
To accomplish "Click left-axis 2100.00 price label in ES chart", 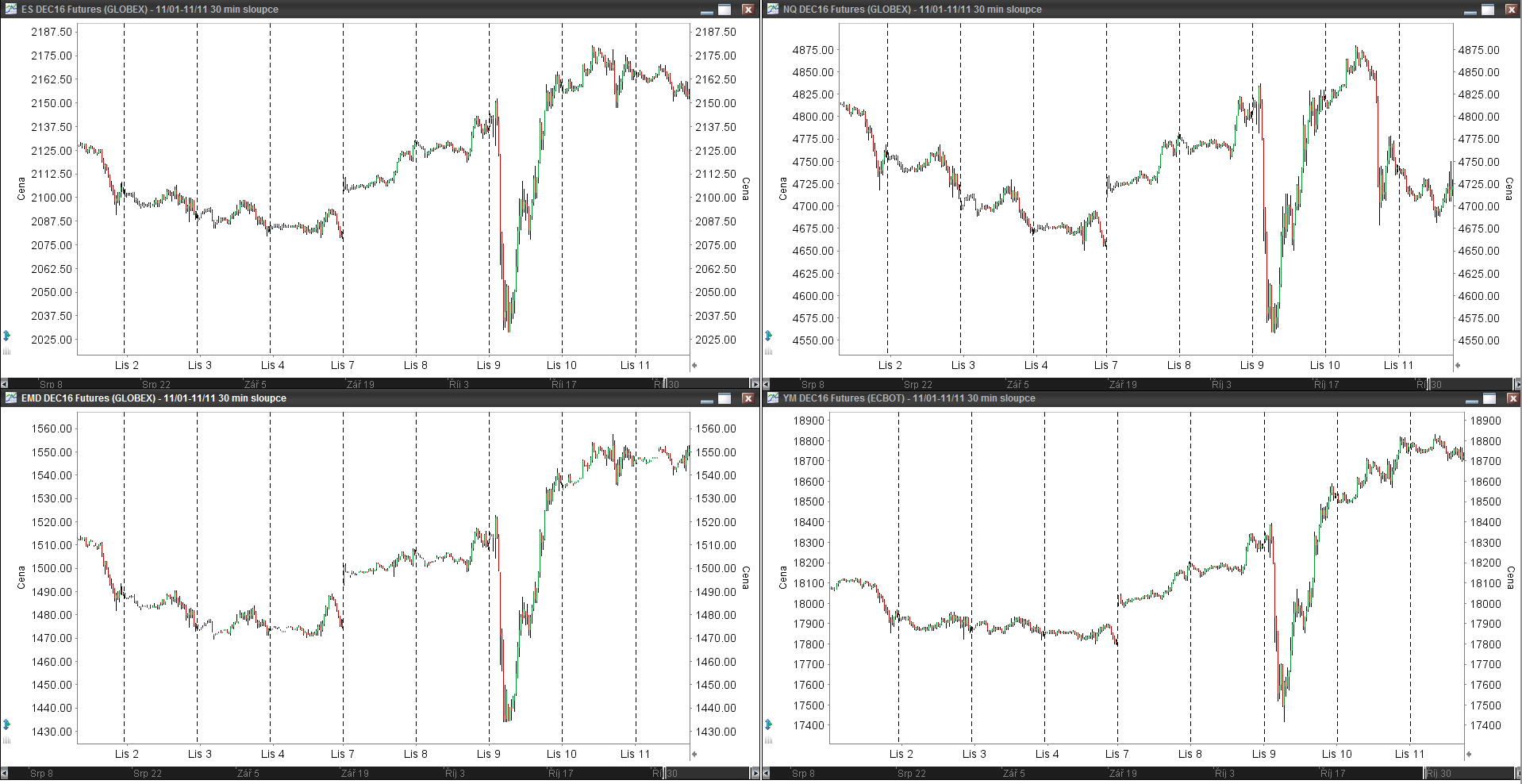I will pos(52,198).
